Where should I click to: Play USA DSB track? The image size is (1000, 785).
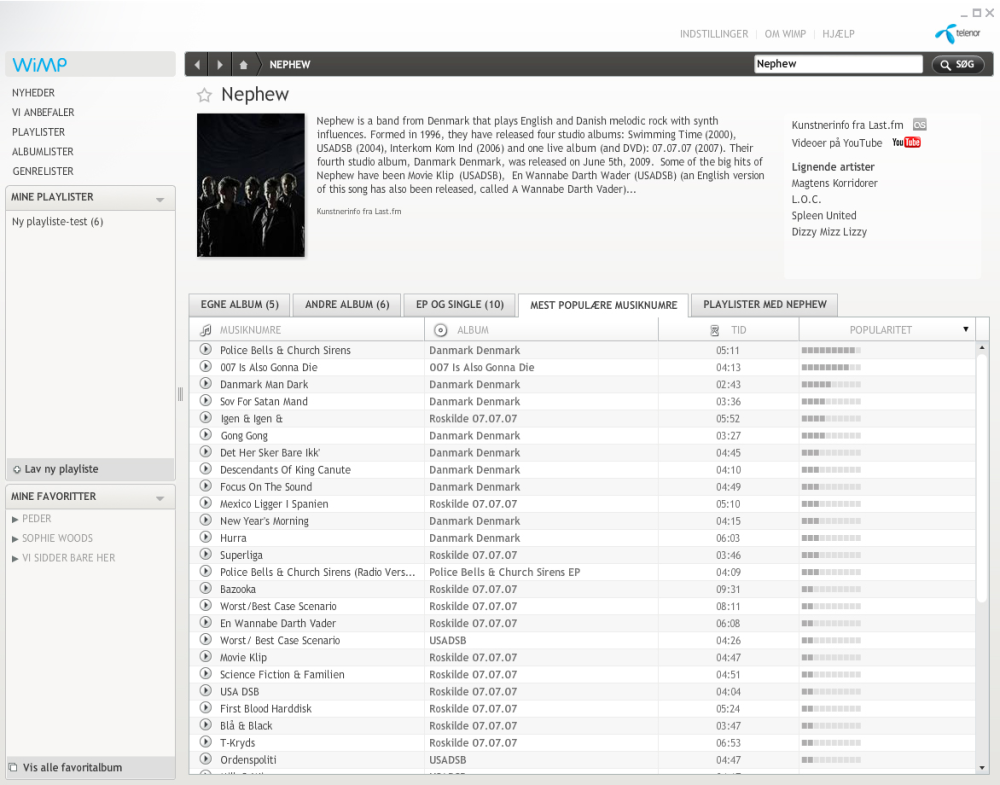(205, 690)
